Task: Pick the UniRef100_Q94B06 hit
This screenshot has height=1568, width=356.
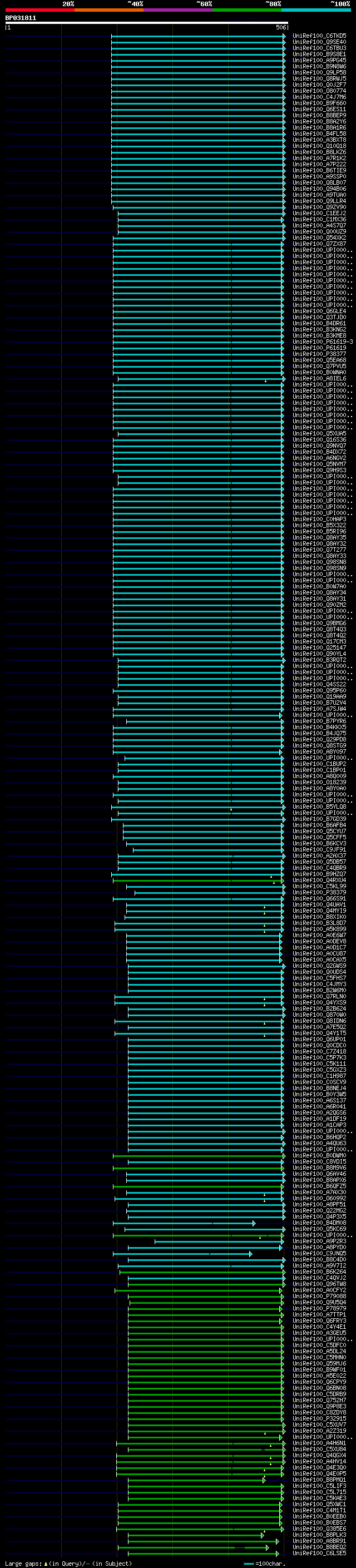Action: coord(319,189)
